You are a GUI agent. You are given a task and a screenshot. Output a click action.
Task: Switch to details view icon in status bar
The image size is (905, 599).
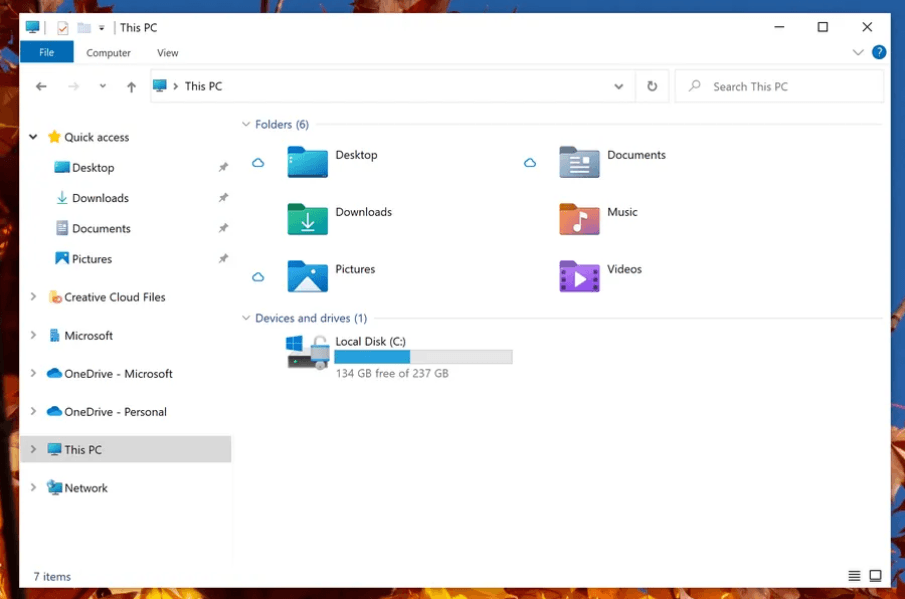(x=854, y=575)
